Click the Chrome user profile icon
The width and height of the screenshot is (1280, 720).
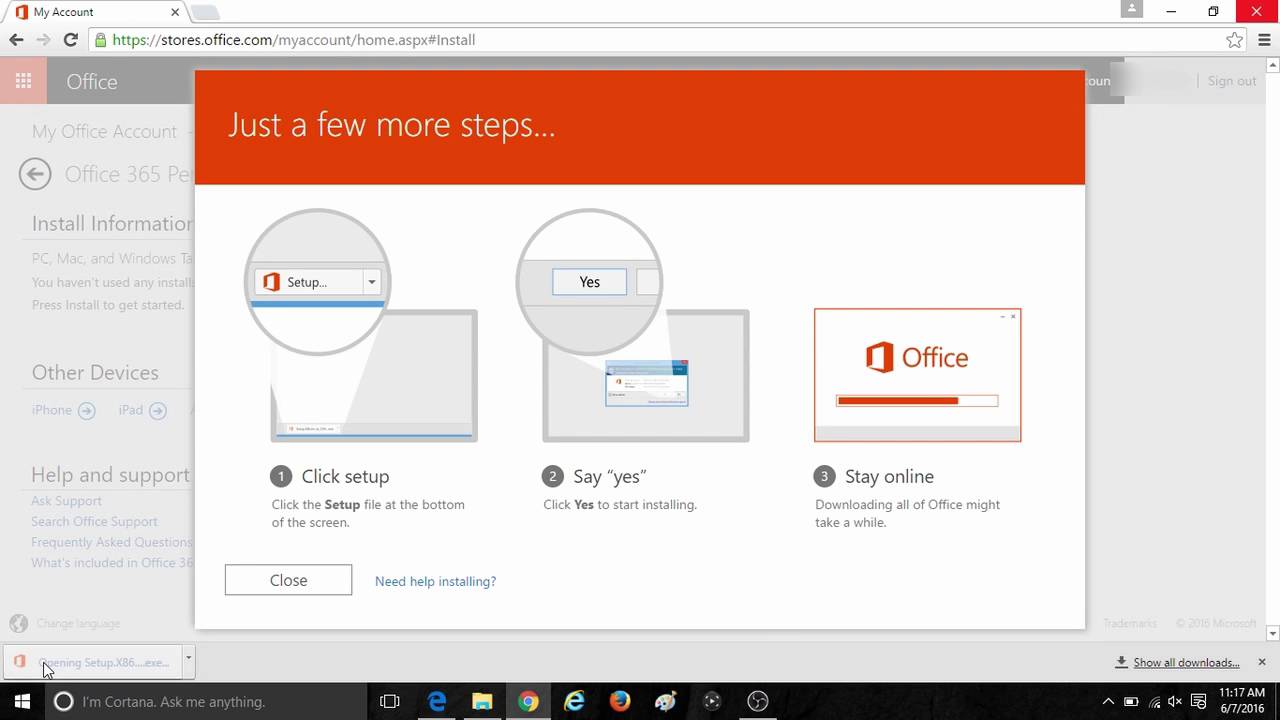click(x=1131, y=9)
